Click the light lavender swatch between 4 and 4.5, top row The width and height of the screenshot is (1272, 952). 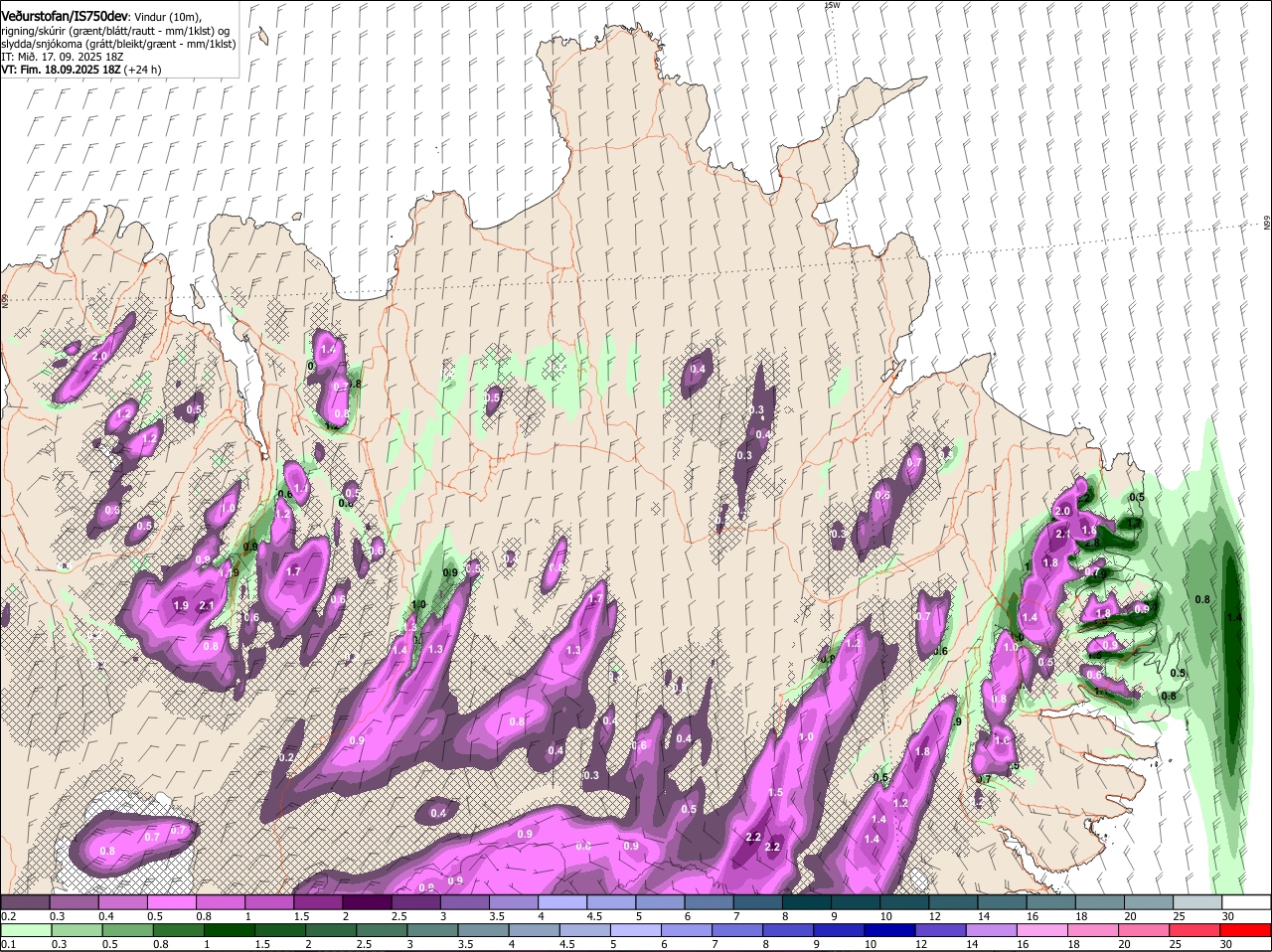(562, 902)
